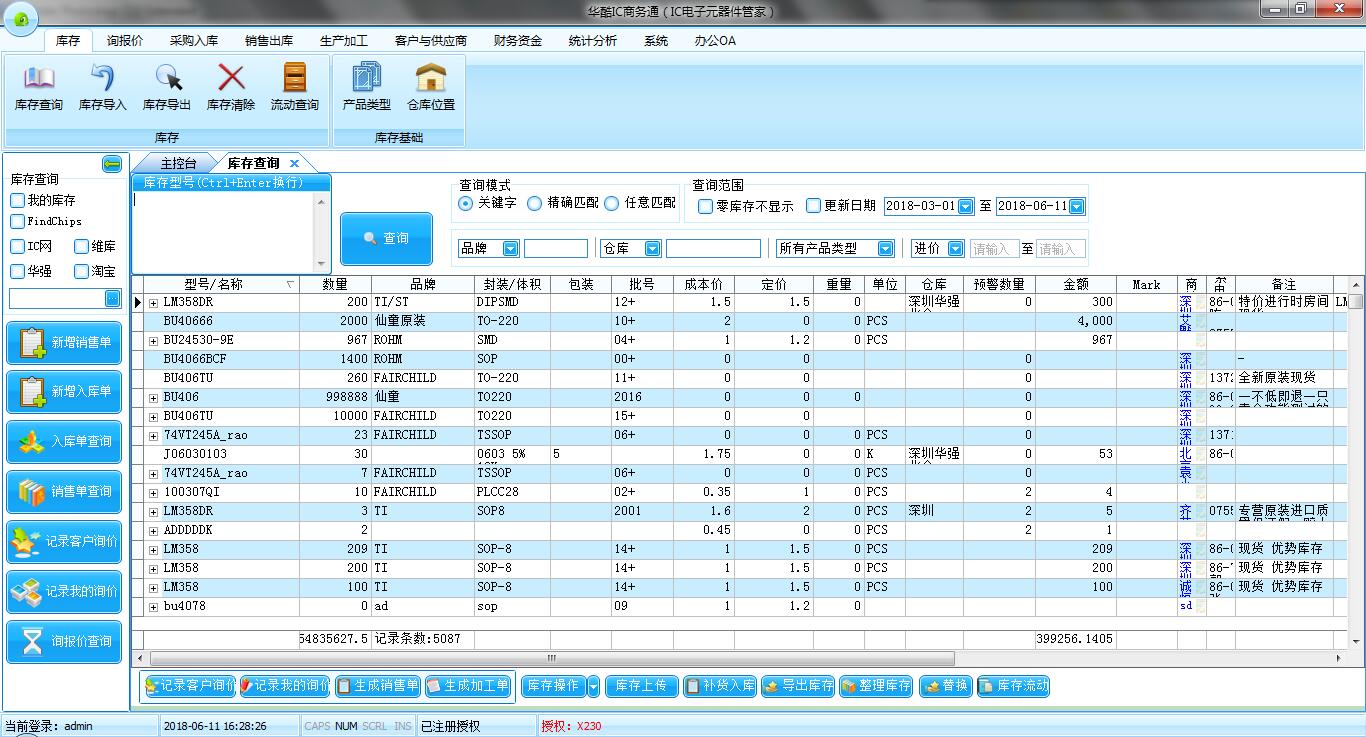Open the 客户与供应商 ribbon tab
1366x737 pixels.
431,41
